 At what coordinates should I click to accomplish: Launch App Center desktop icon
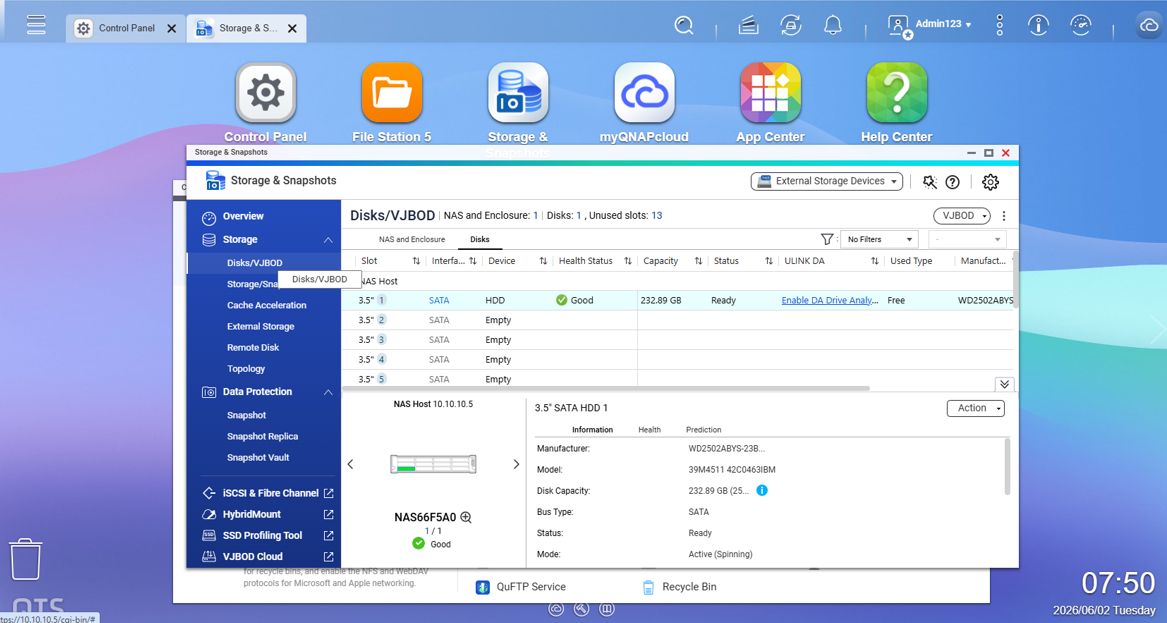click(x=770, y=93)
